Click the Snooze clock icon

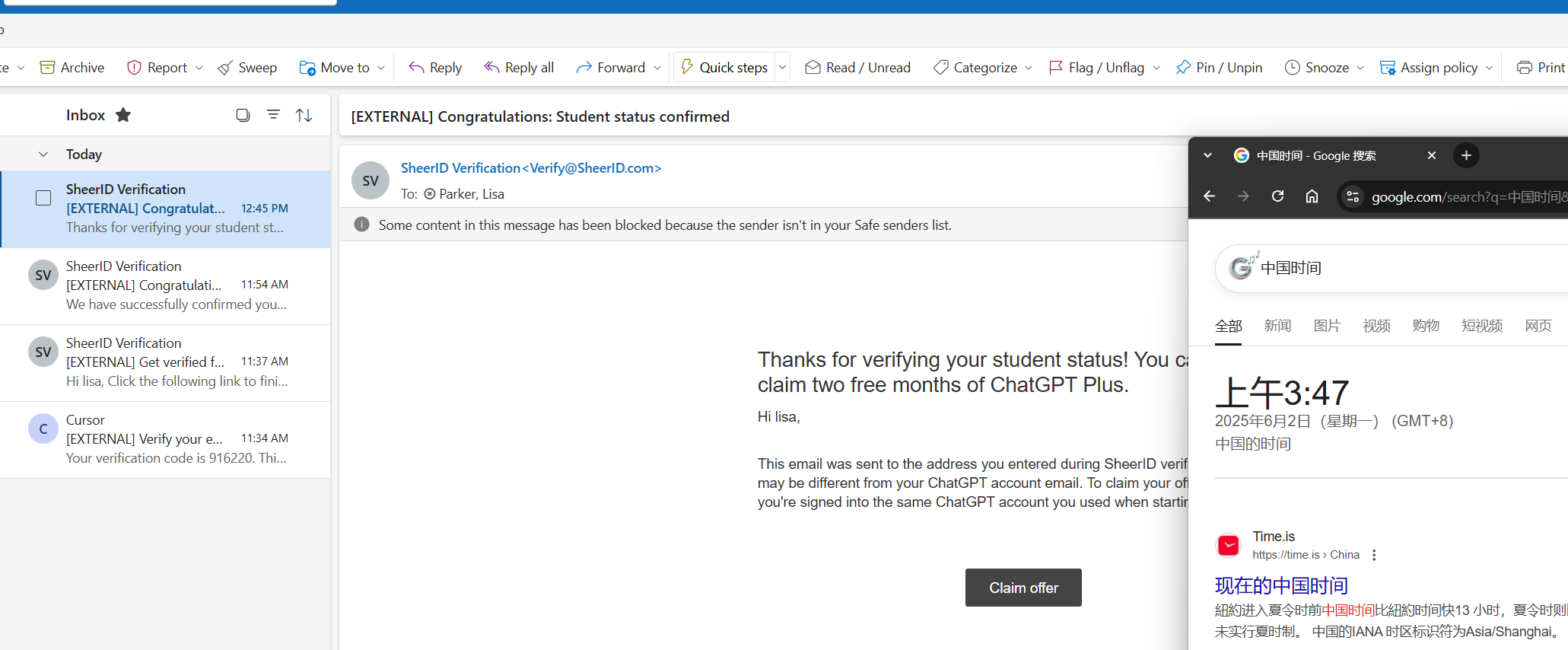click(x=1292, y=68)
